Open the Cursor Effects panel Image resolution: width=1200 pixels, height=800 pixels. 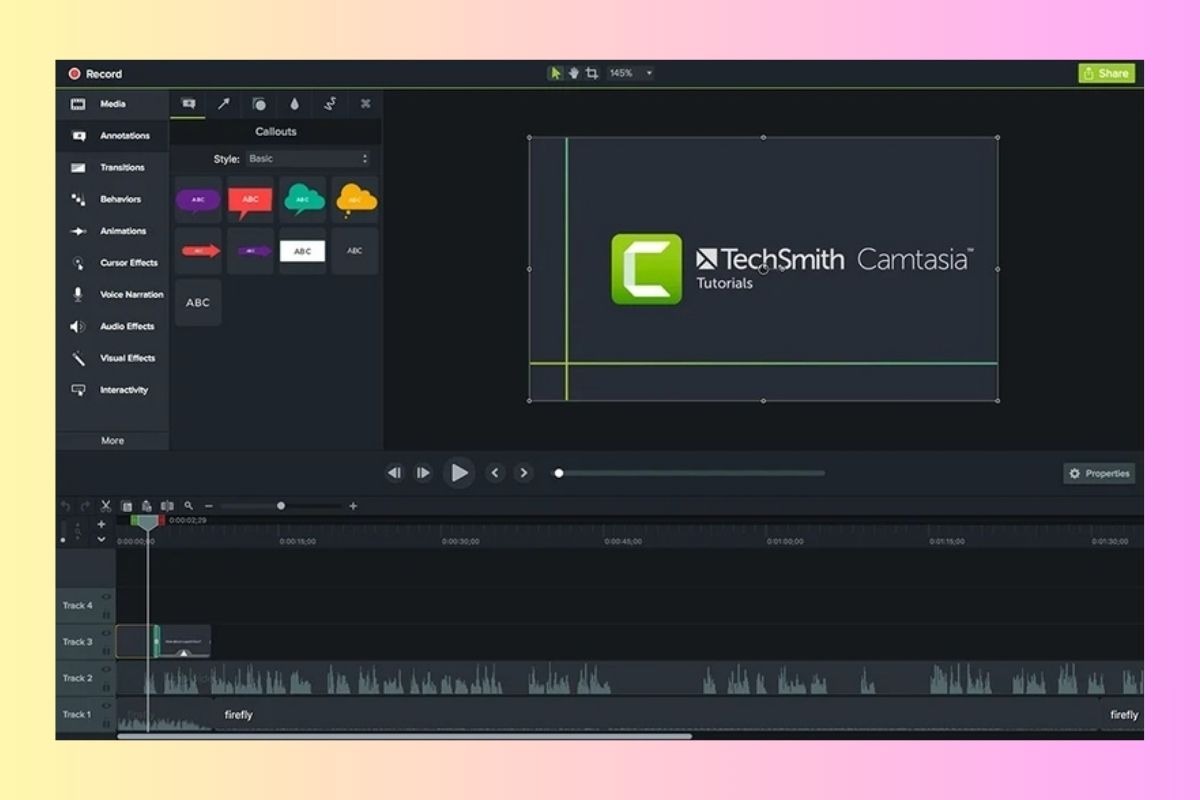112,263
